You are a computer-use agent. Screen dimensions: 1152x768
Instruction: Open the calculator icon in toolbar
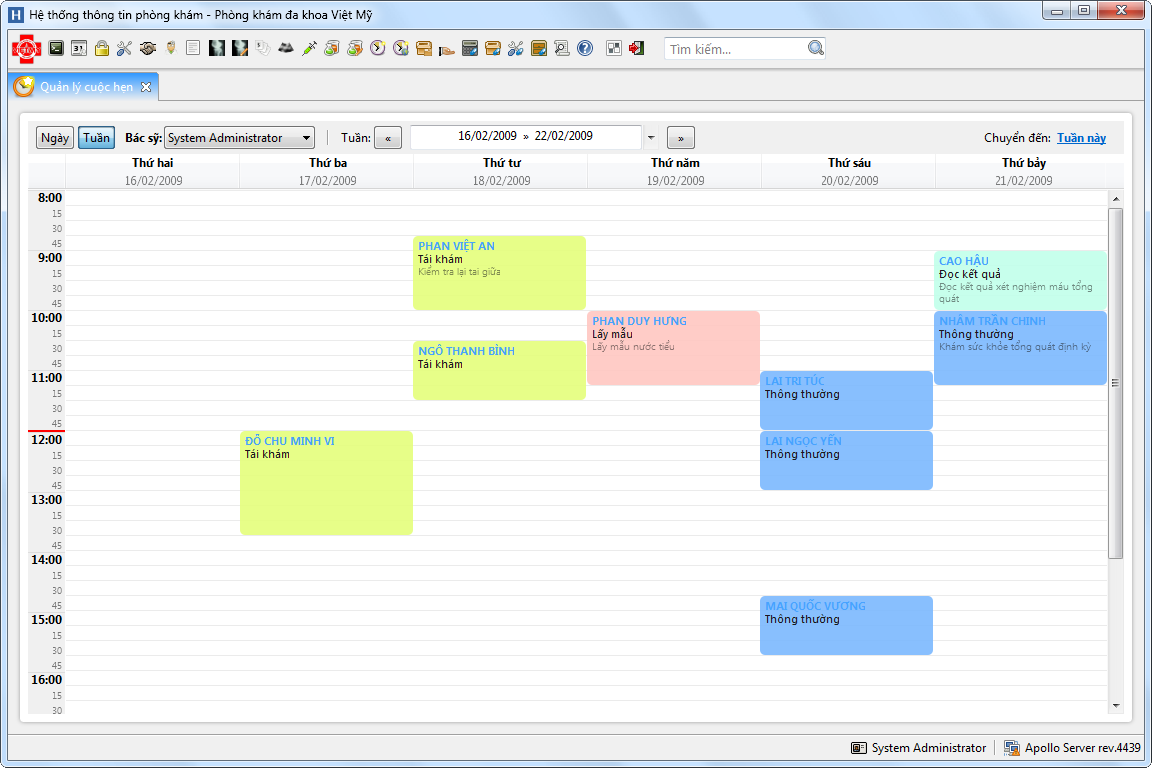pyautogui.click(x=470, y=48)
